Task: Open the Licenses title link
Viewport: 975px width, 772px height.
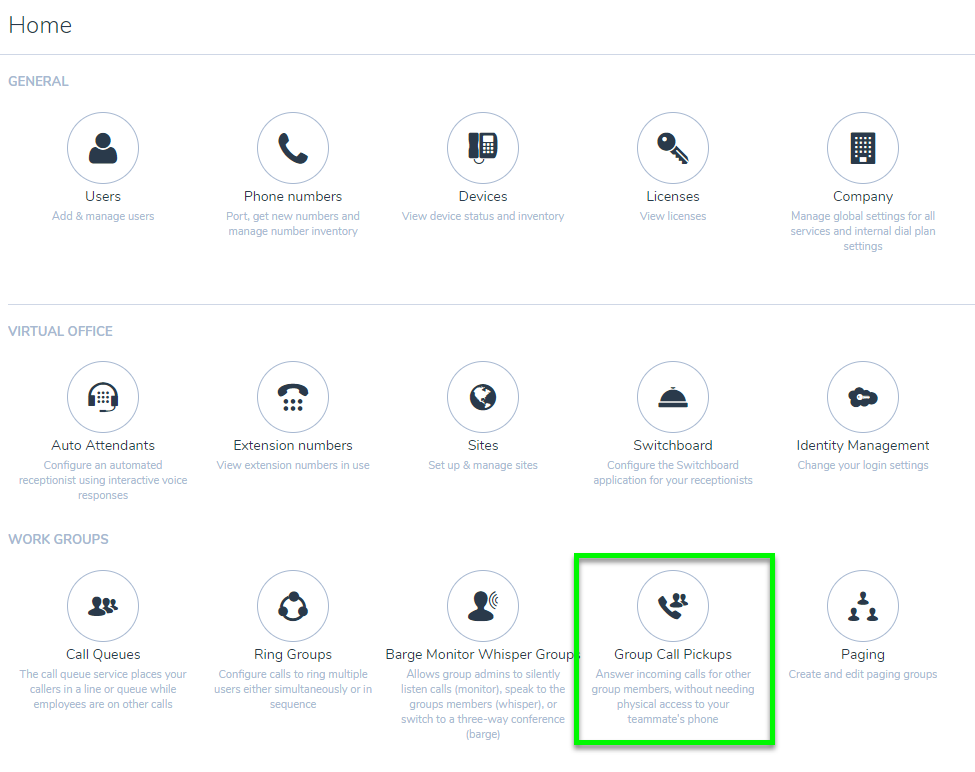Action: click(673, 196)
